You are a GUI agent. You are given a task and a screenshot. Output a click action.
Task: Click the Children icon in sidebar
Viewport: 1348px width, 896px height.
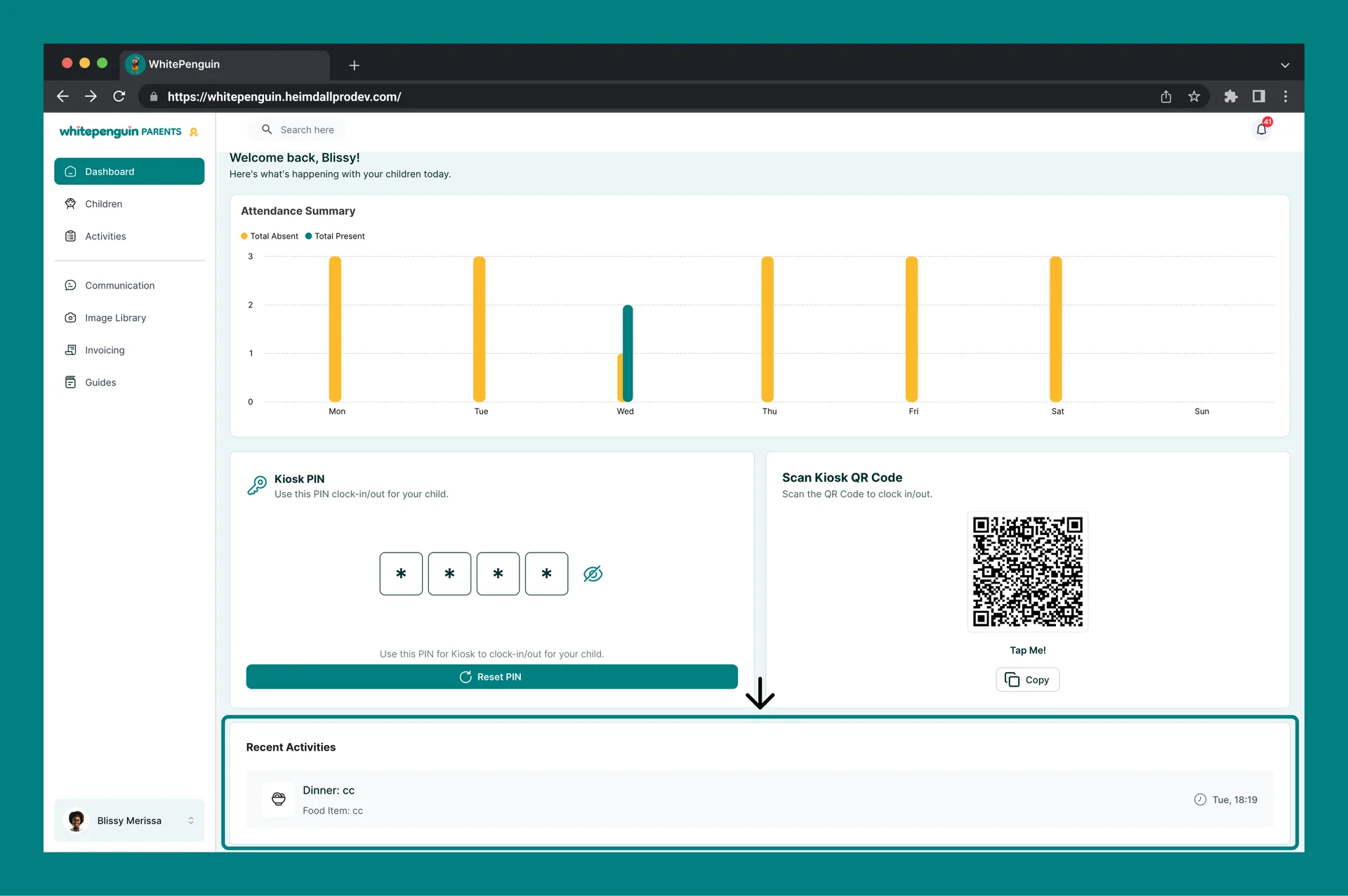pyautogui.click(x=70, y=204)
